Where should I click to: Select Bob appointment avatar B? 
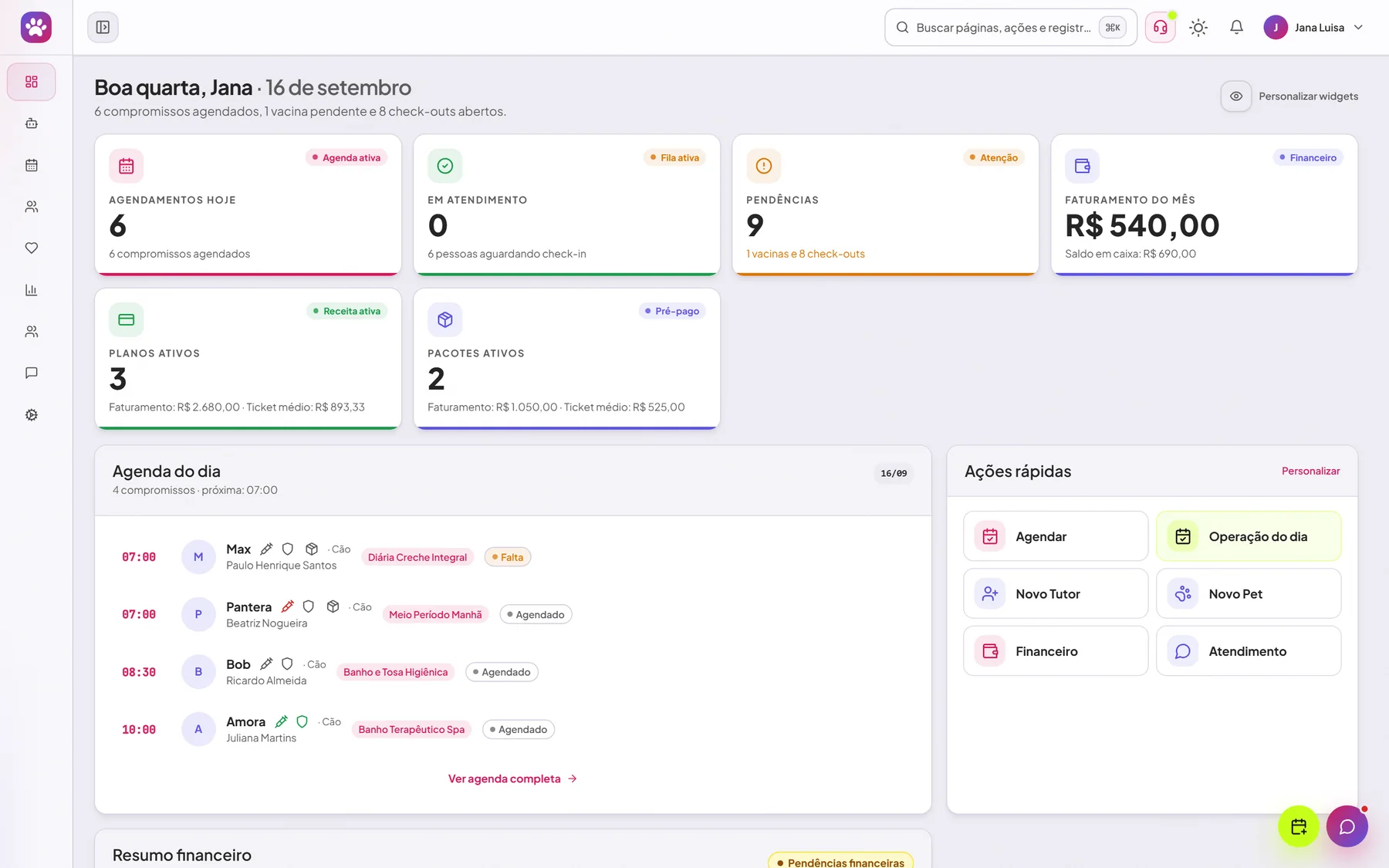198,672
